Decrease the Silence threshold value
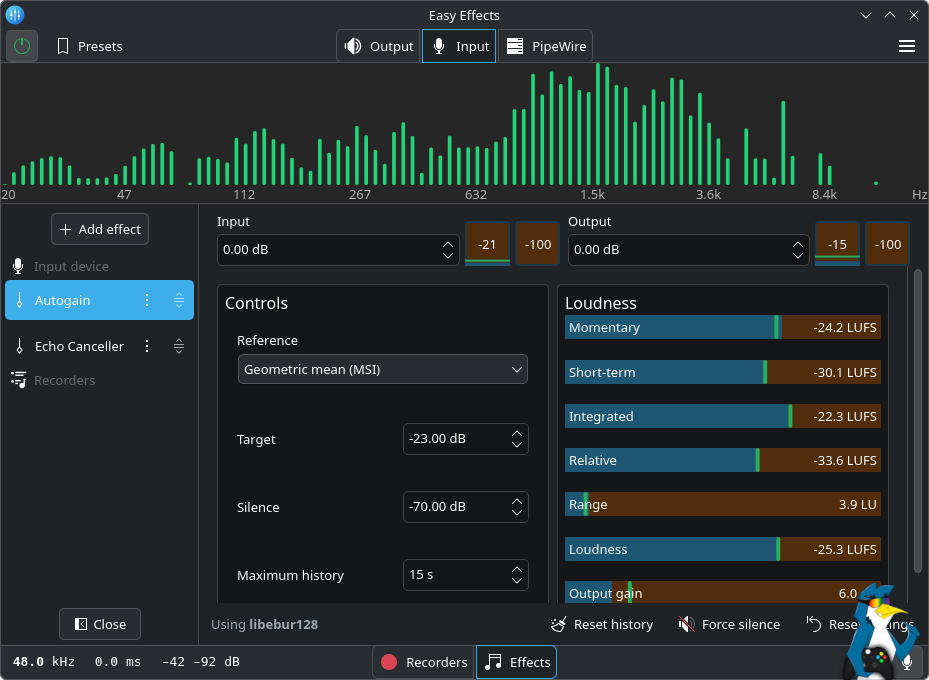The height and width of the screenshot is (680, 929). point(516,513)
